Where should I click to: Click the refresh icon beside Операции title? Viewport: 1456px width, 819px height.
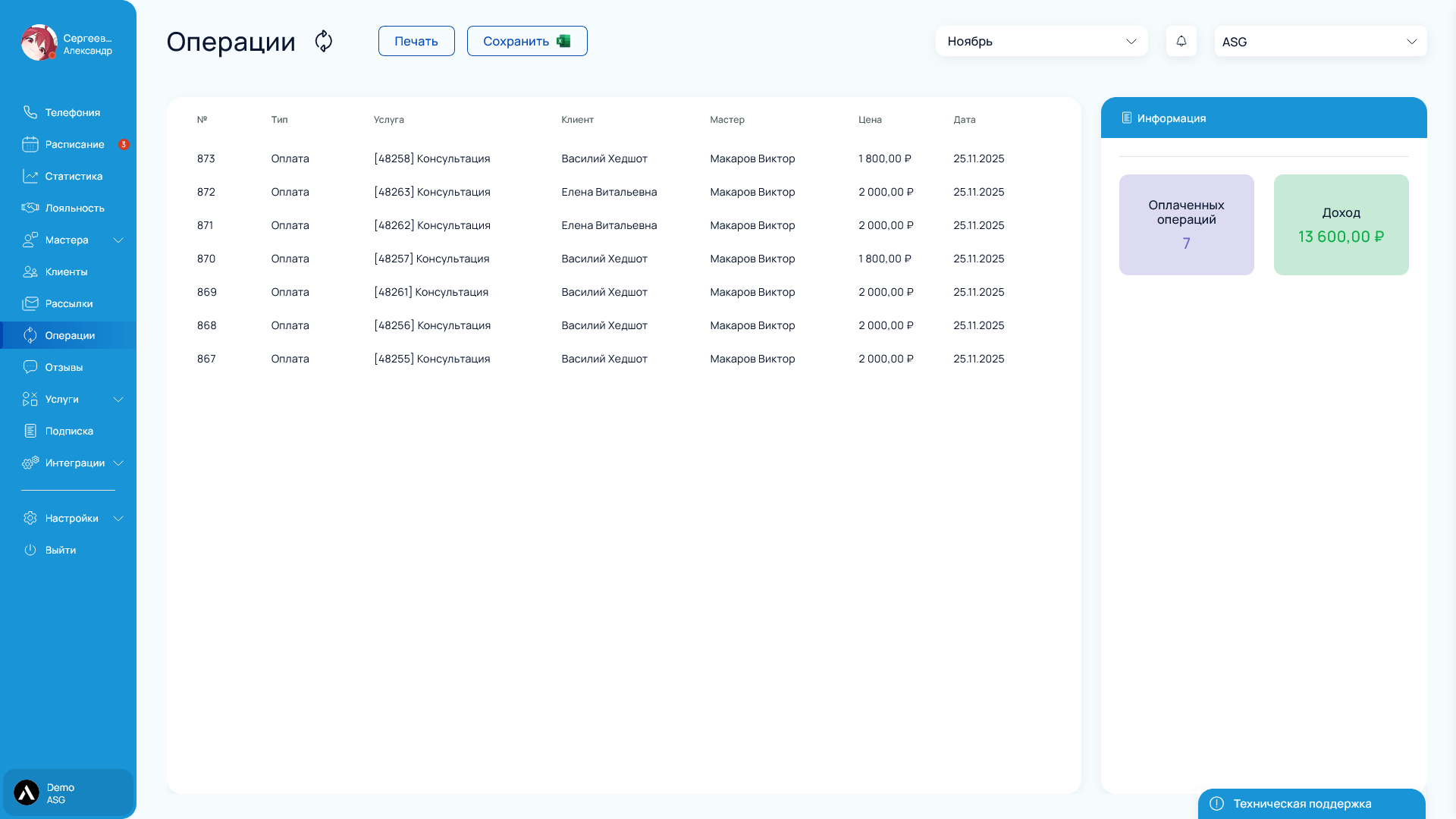tap(324, 41)
